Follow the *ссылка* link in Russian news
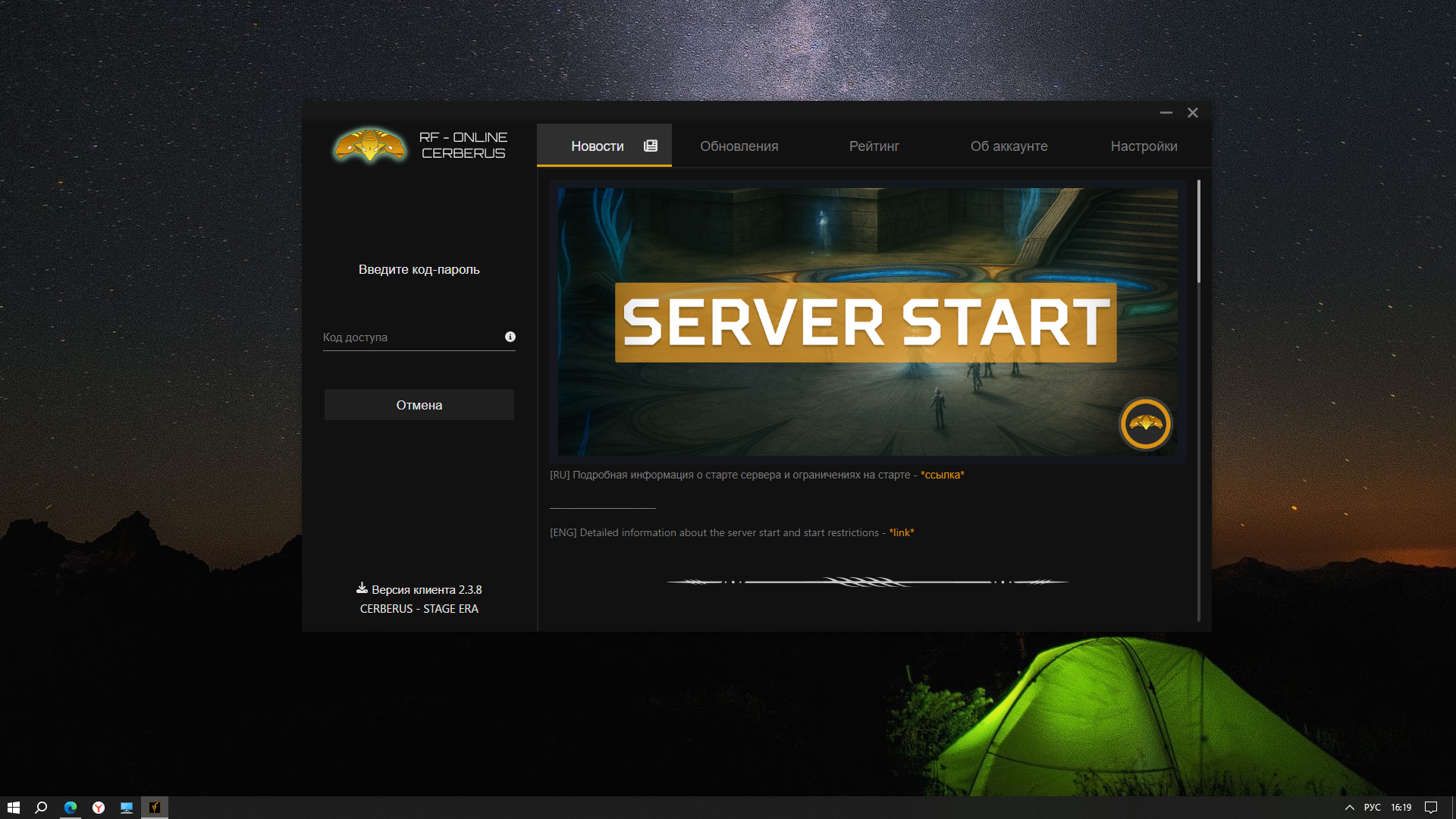The height and width of the screenshot is (819, 1456). [x=942, y=475]
